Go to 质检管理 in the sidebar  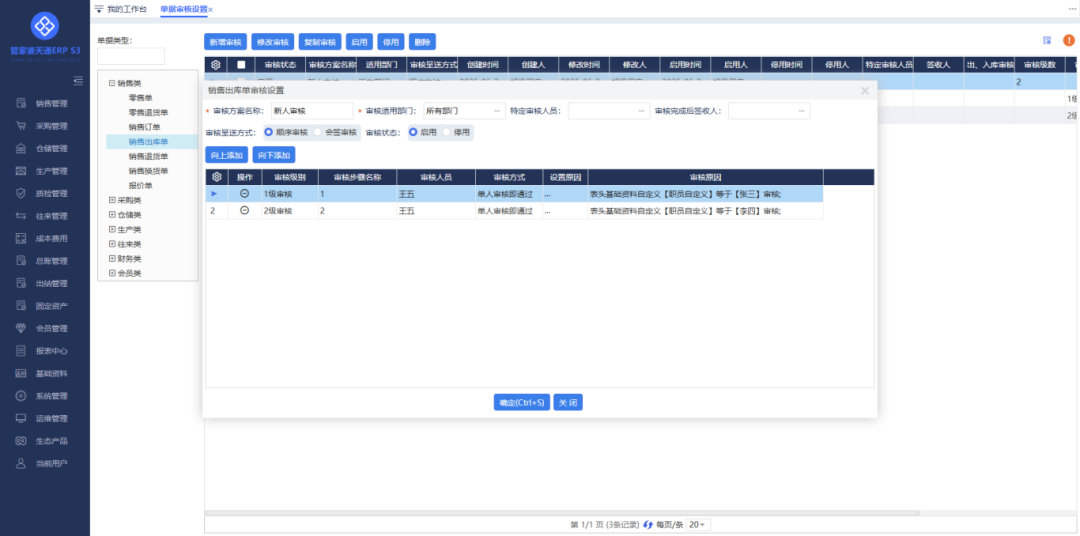click(51, 193)
